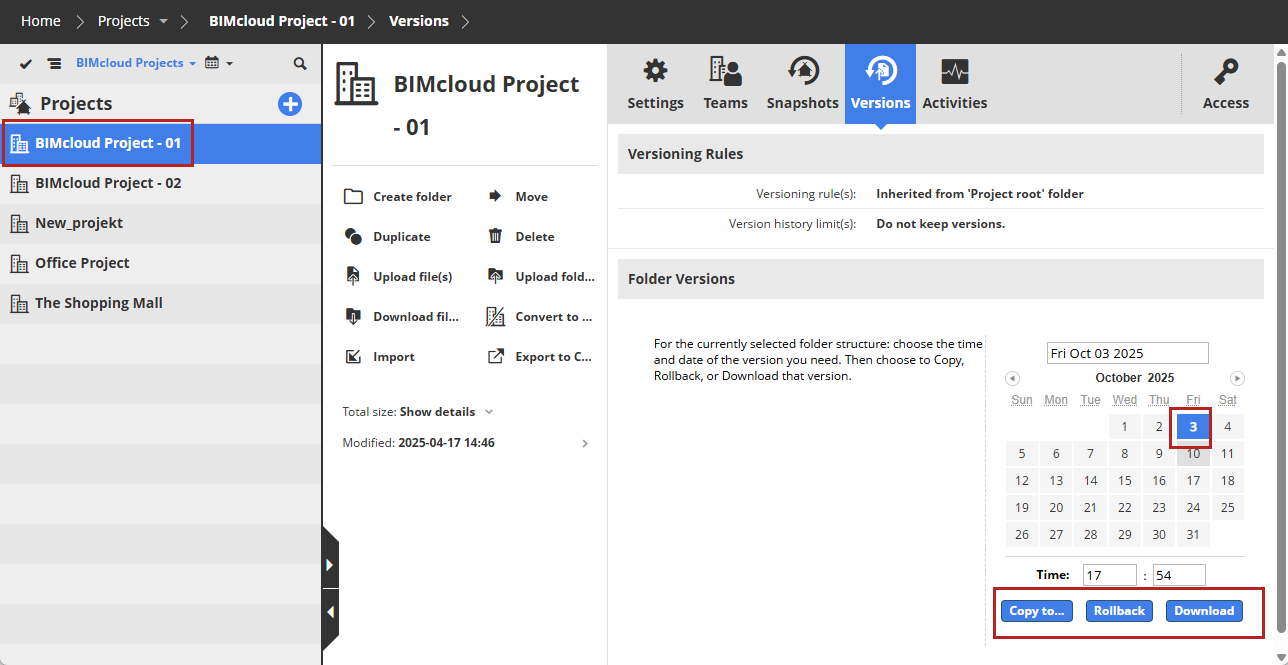Go to previous month in calendar

point(1012,378)
